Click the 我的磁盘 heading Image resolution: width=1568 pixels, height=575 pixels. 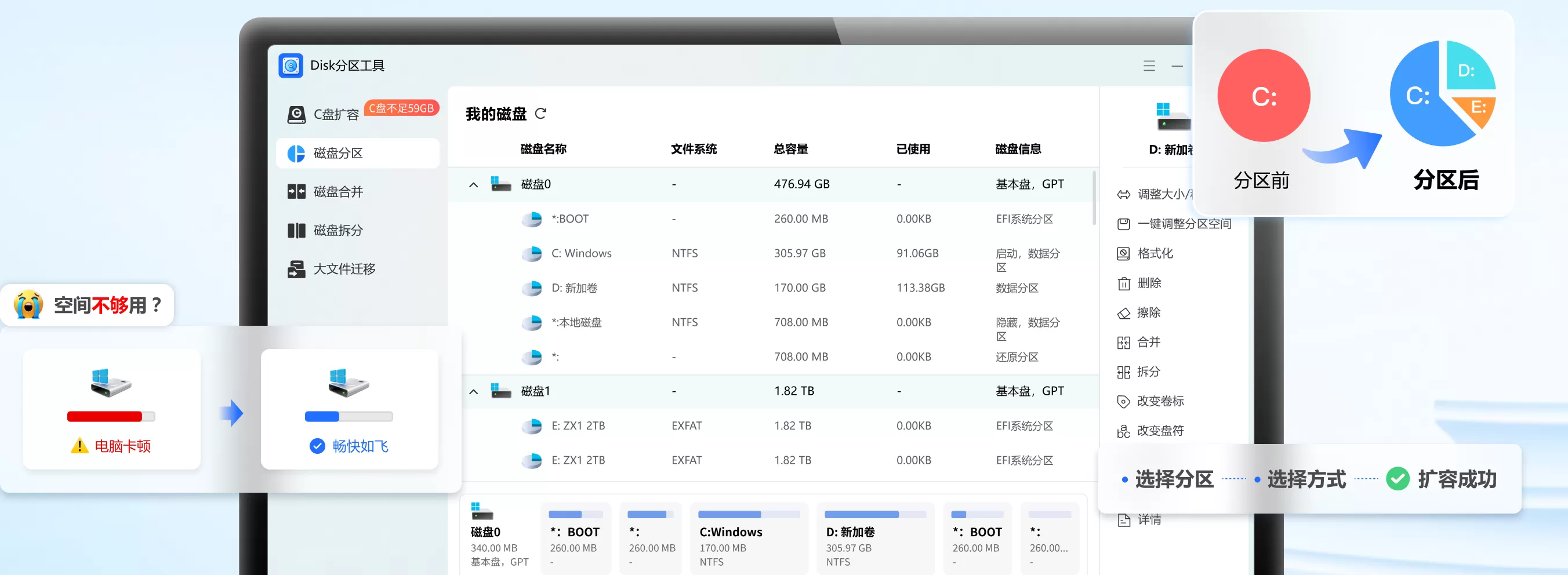(x=495, y=114)
